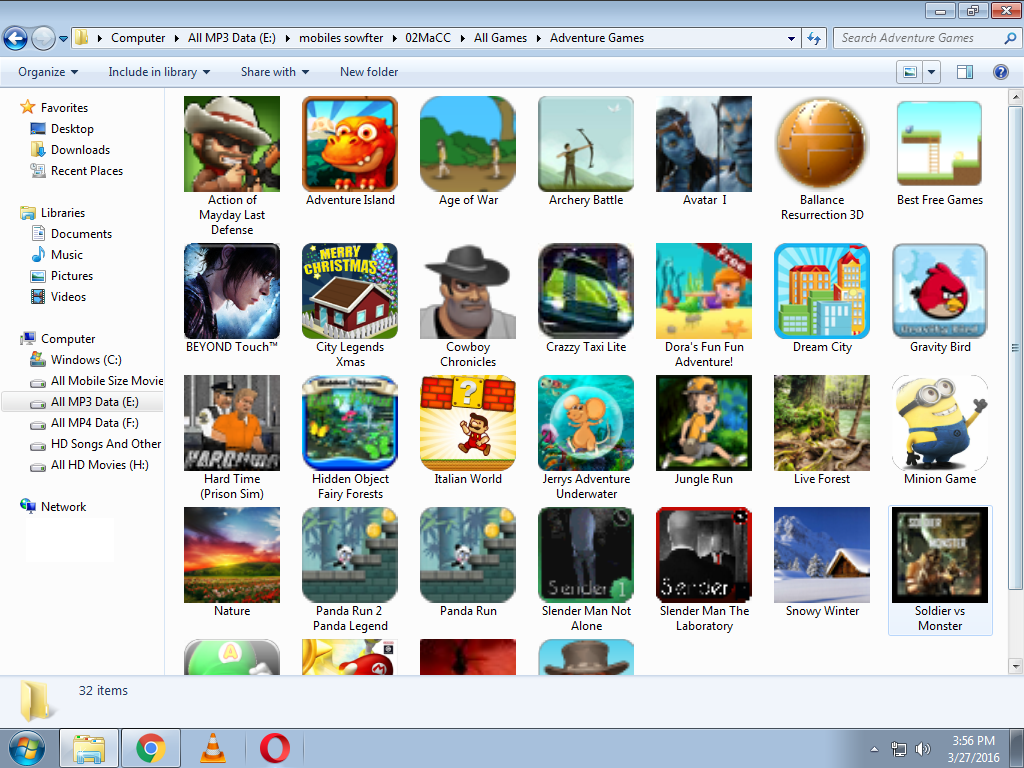Select City Legends Xmas icon
This screenshot has height=768, width=1024.
point(350,291)
